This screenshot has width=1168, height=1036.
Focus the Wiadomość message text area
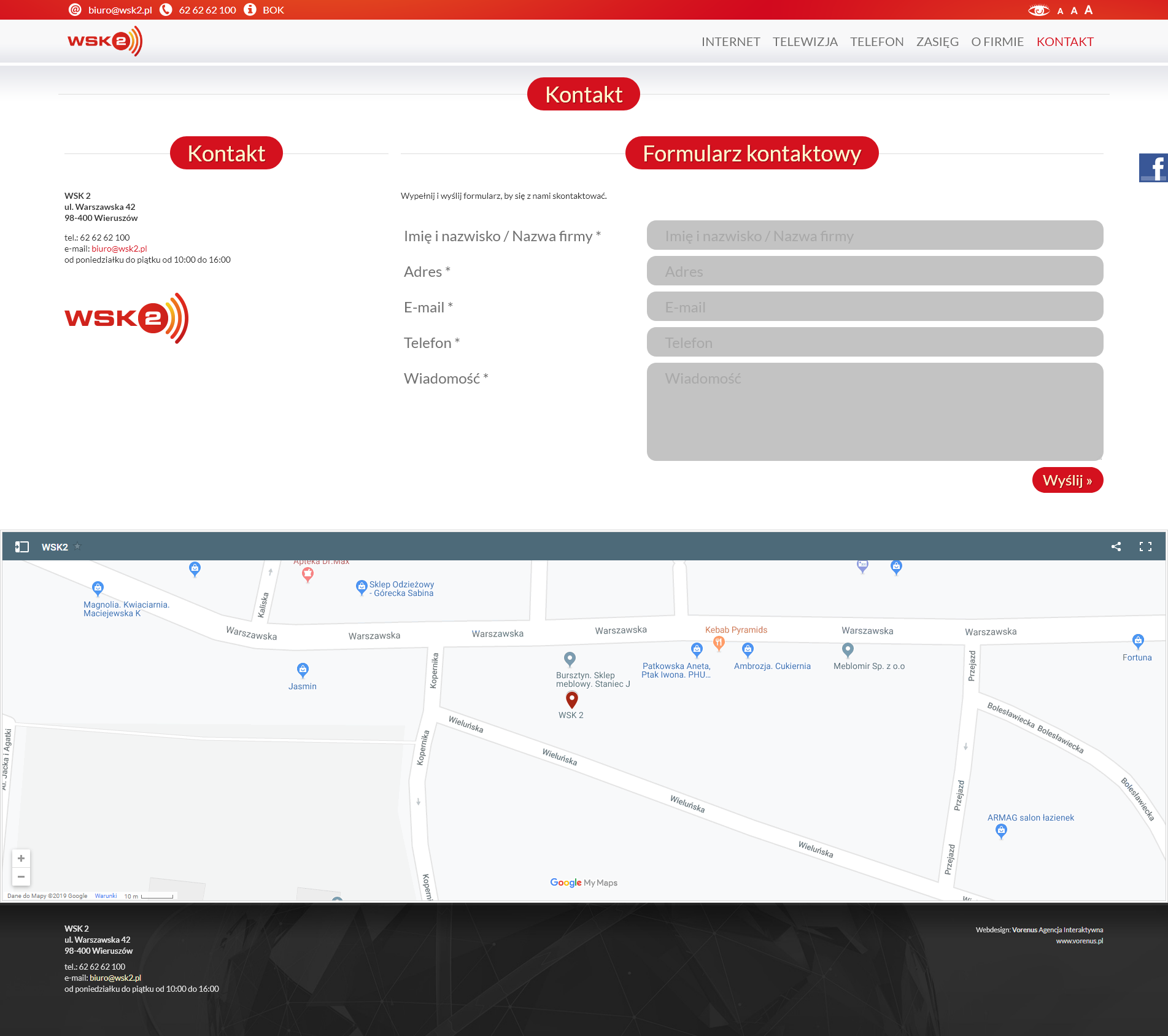click(x=875, y=411)
